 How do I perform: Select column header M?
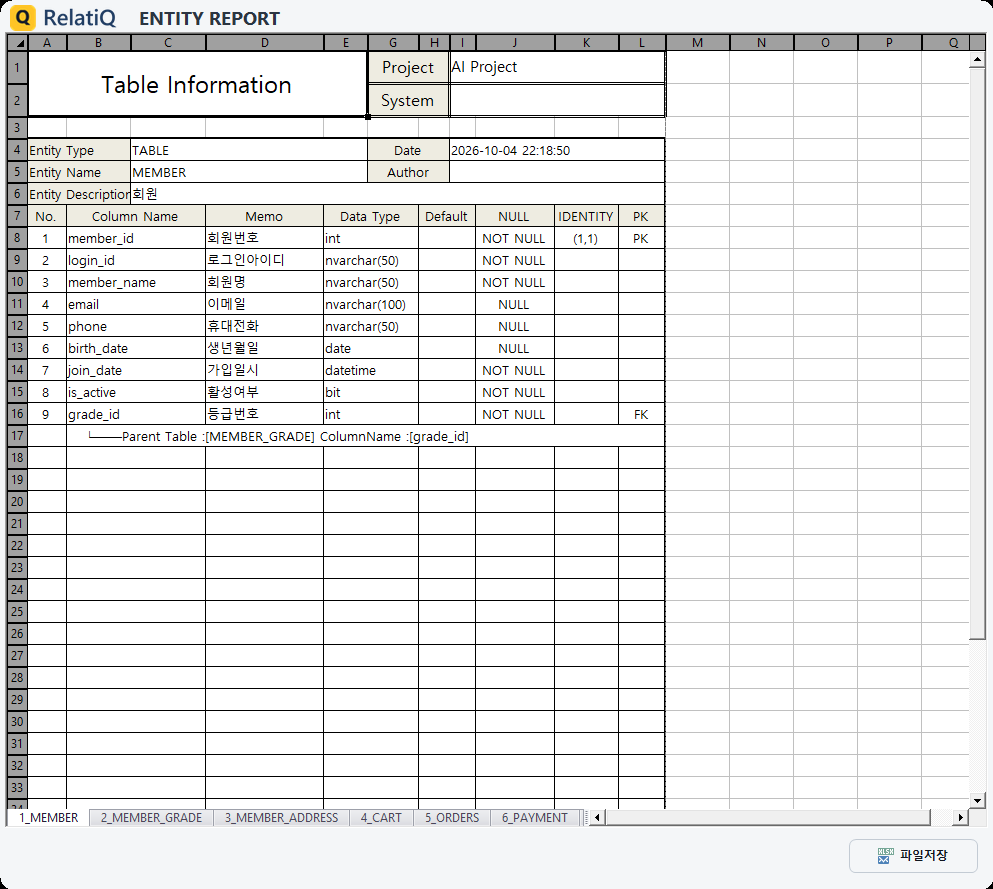tap(697, 42)
